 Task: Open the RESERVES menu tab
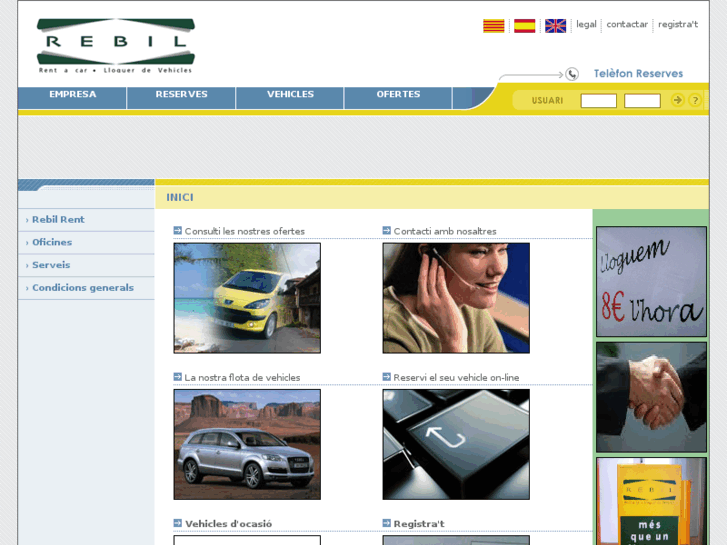pyautogui.click(x=181, y=97)
